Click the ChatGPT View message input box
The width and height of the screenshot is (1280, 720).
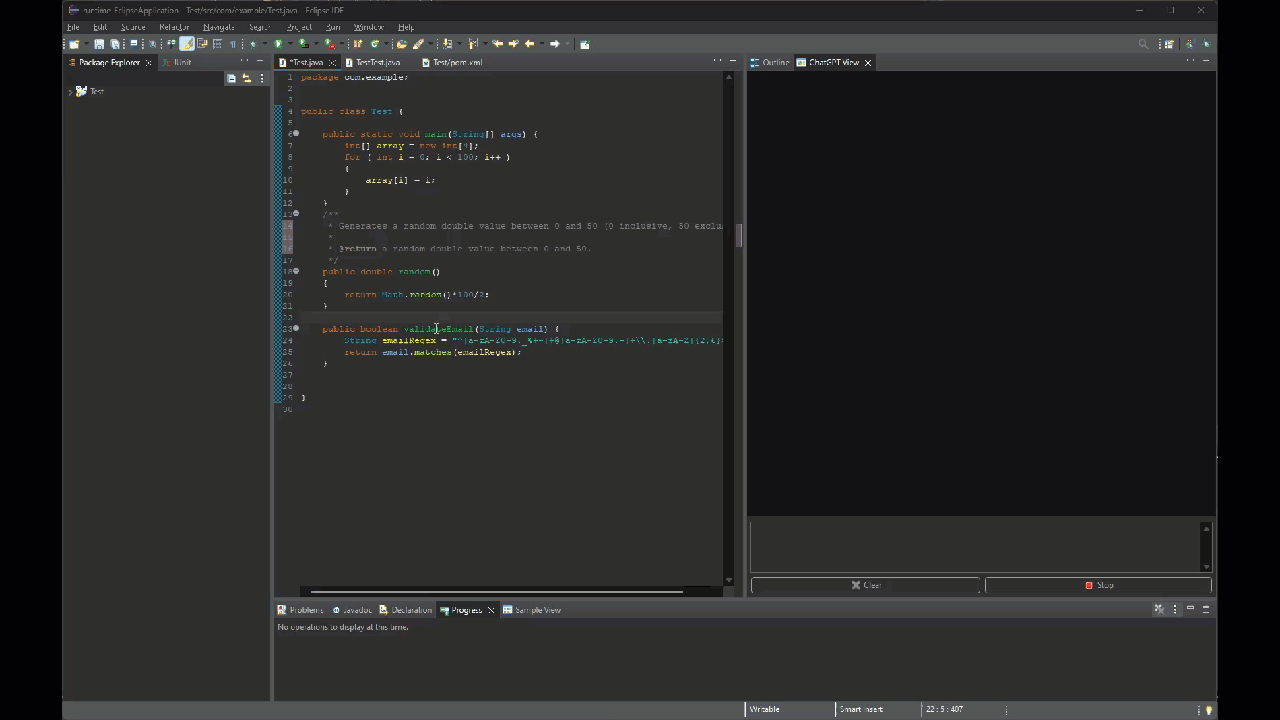click(x=974, y=545)
